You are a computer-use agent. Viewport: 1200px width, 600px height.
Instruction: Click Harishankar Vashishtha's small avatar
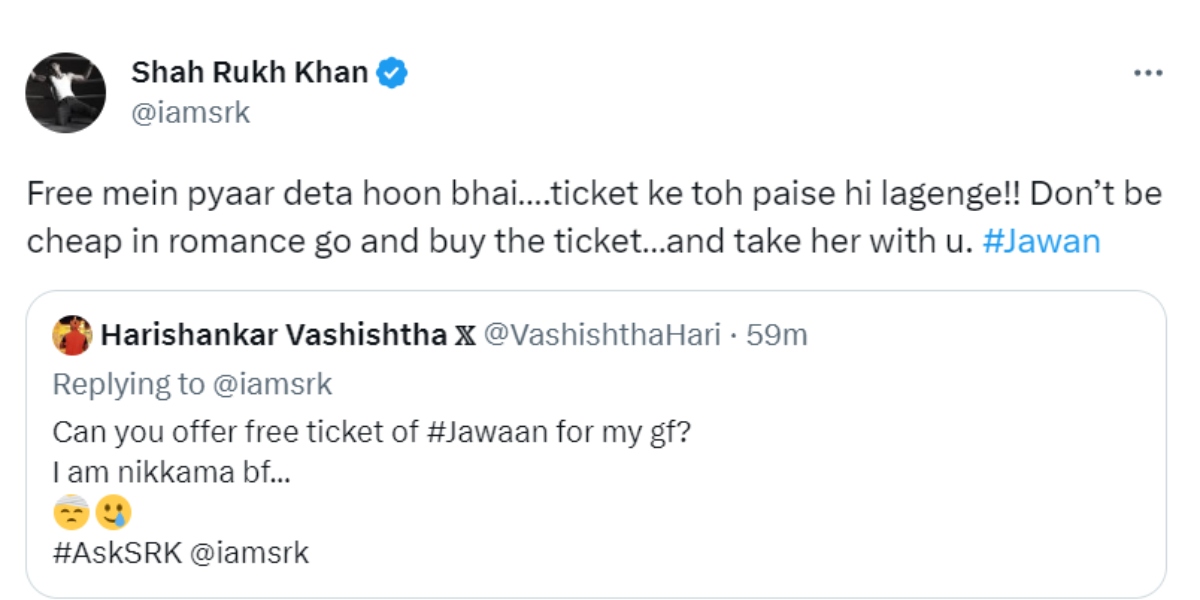click(71, 336)
